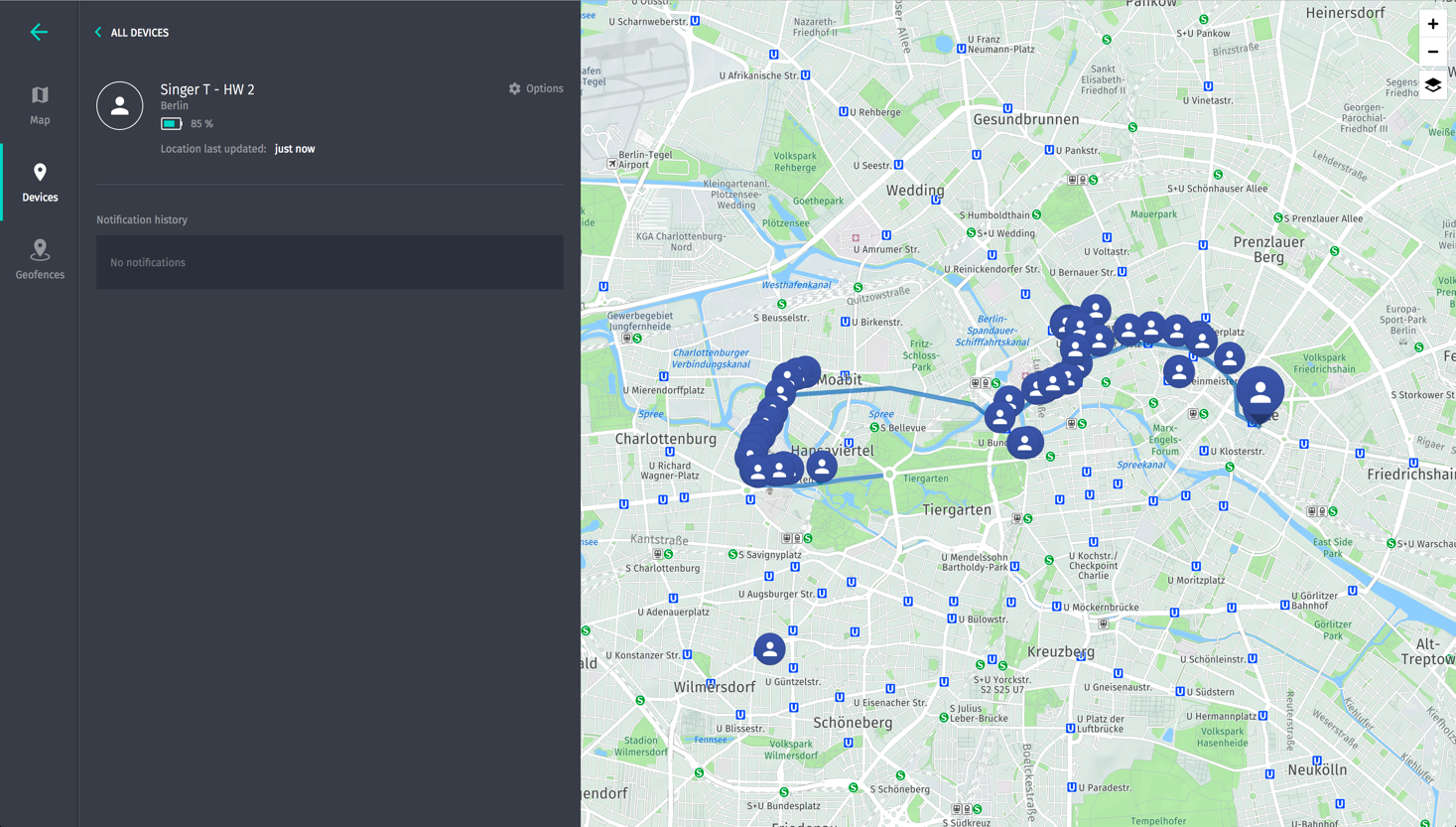The height and width of the screenshot is (827, 1456).
Task: Go back to ALL DEVICES list
Action: coord(131,33)
